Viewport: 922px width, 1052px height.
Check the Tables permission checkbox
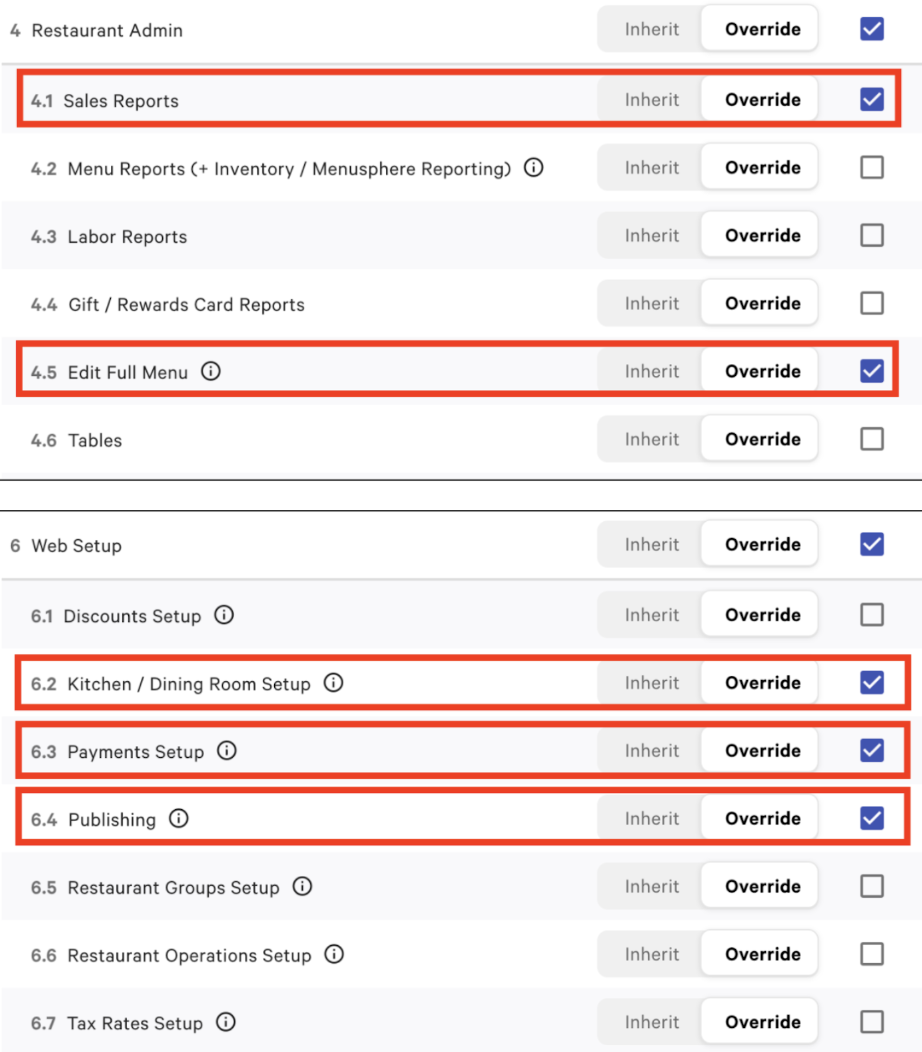coord(872,439)
